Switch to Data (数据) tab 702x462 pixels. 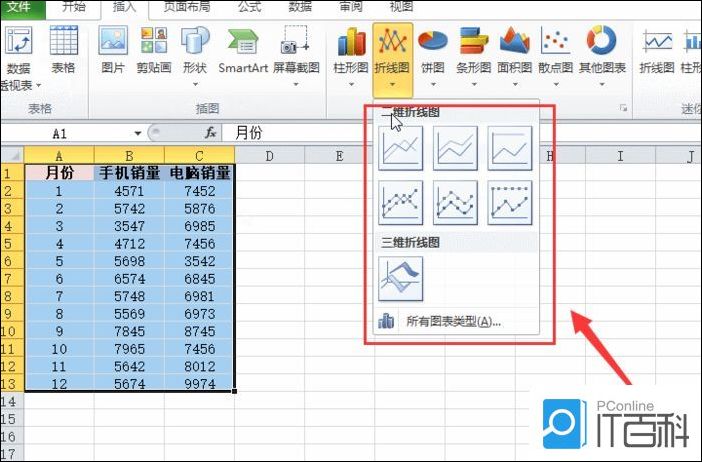click(x=300, y=7)
